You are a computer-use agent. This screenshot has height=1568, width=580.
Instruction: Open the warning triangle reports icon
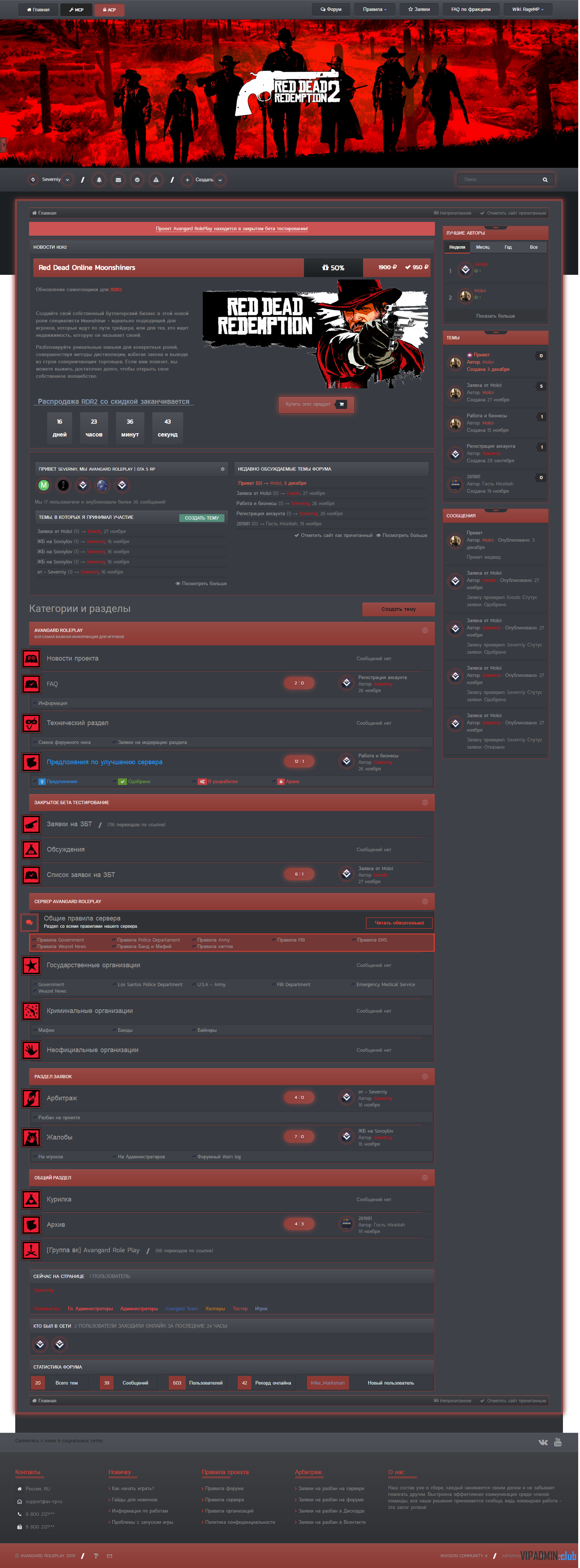click(x=156, y=180)
